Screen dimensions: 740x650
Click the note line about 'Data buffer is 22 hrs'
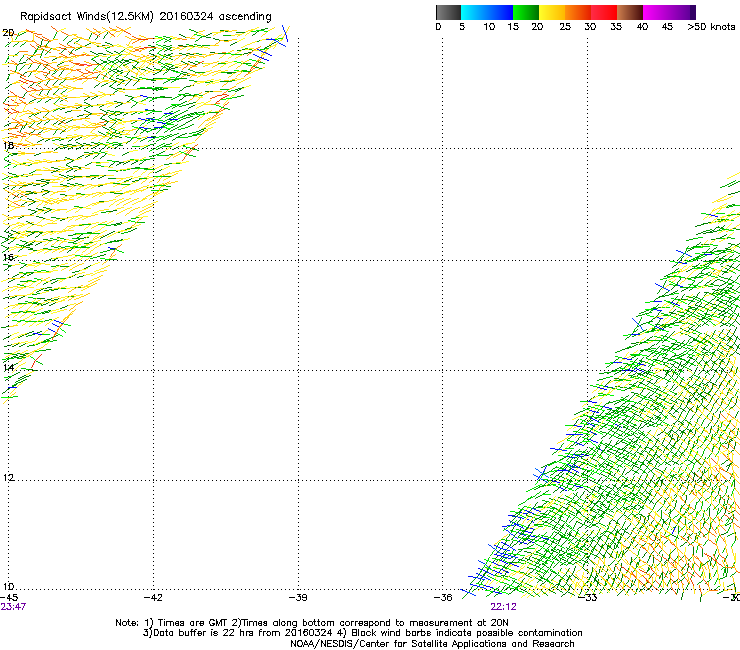point(362,633)
